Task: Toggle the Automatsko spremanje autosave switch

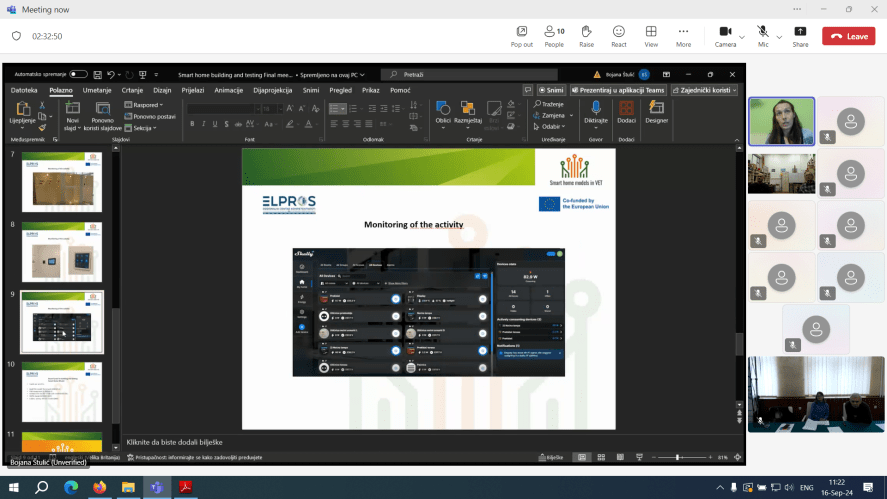Action: click(78, 74)
